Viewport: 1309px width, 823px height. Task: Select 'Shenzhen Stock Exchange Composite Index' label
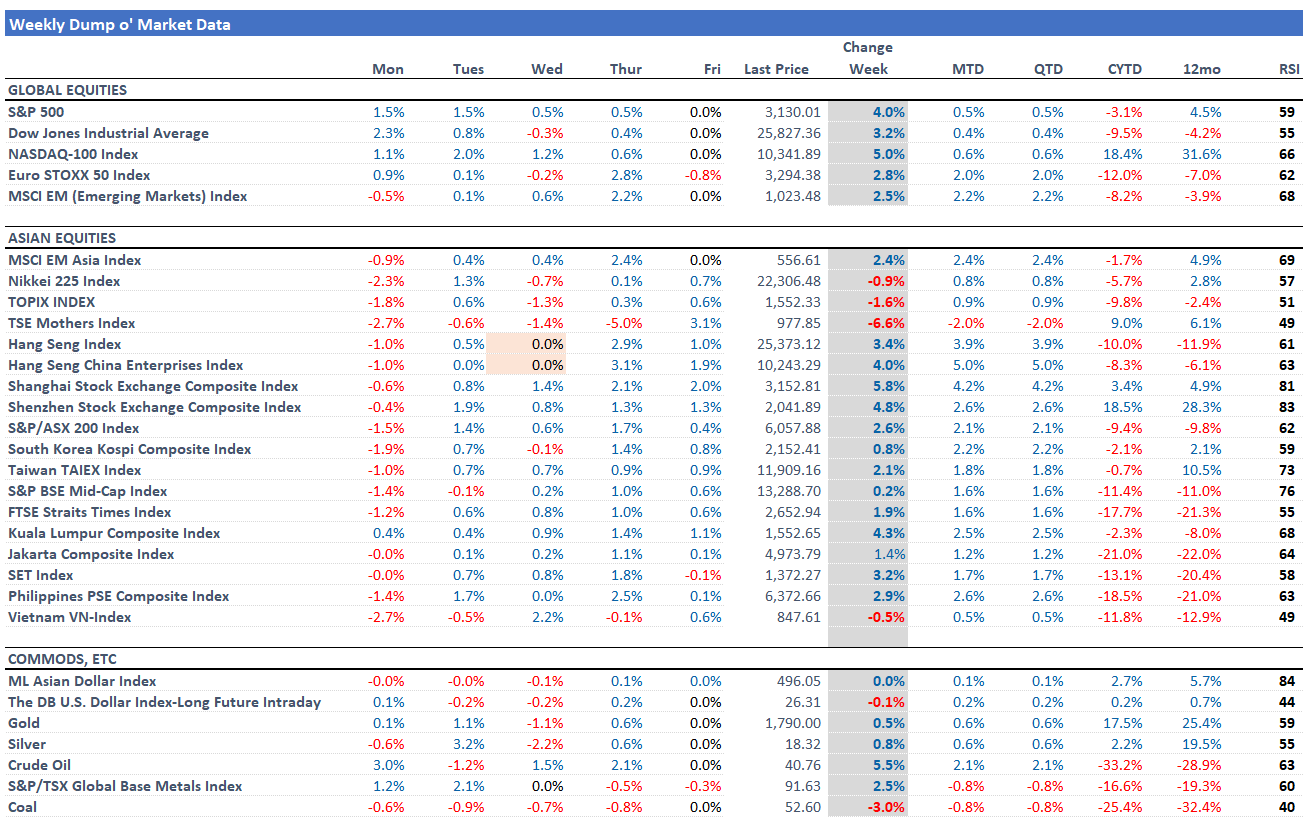[x=155, y=407]
